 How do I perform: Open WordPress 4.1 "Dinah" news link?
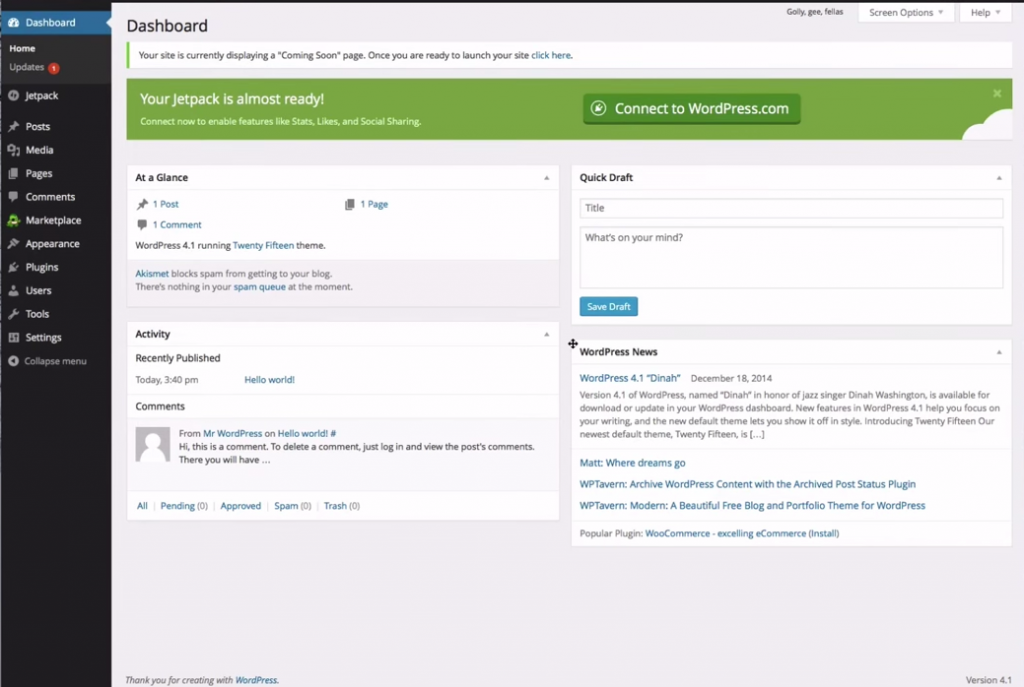coord(630,378)
